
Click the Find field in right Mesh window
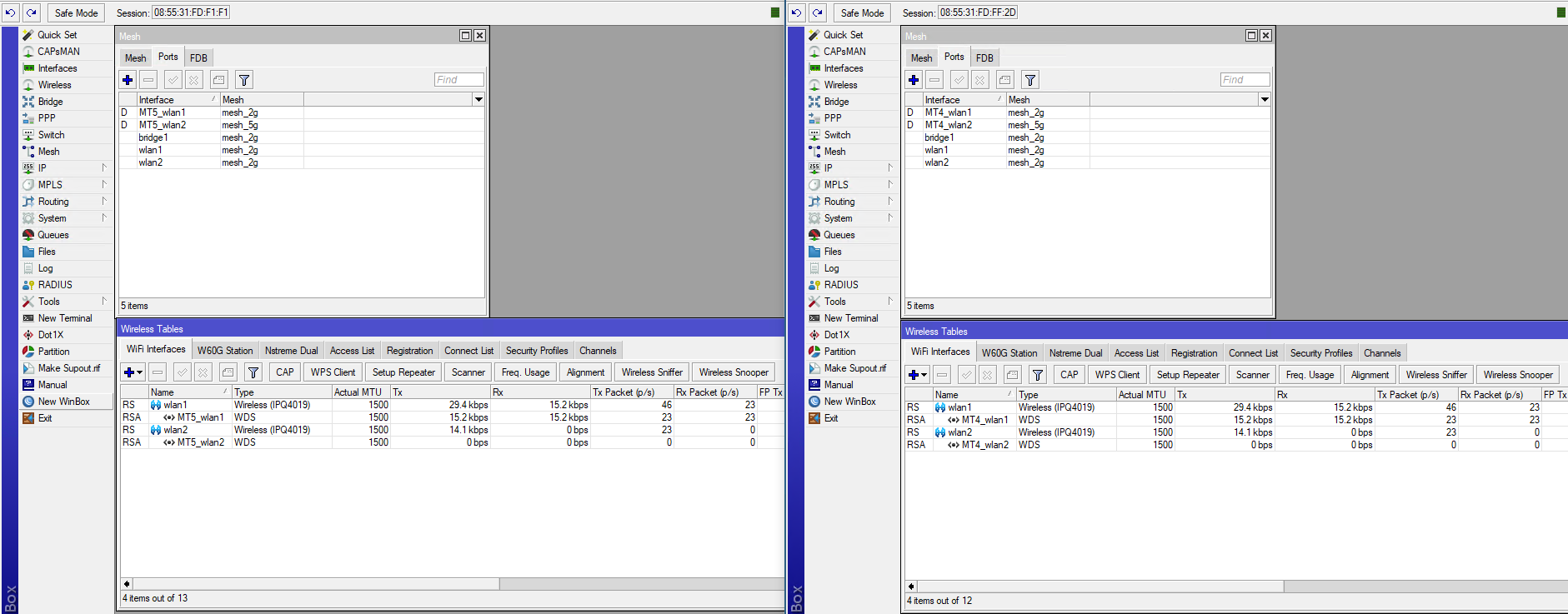tap(1245, 80)
